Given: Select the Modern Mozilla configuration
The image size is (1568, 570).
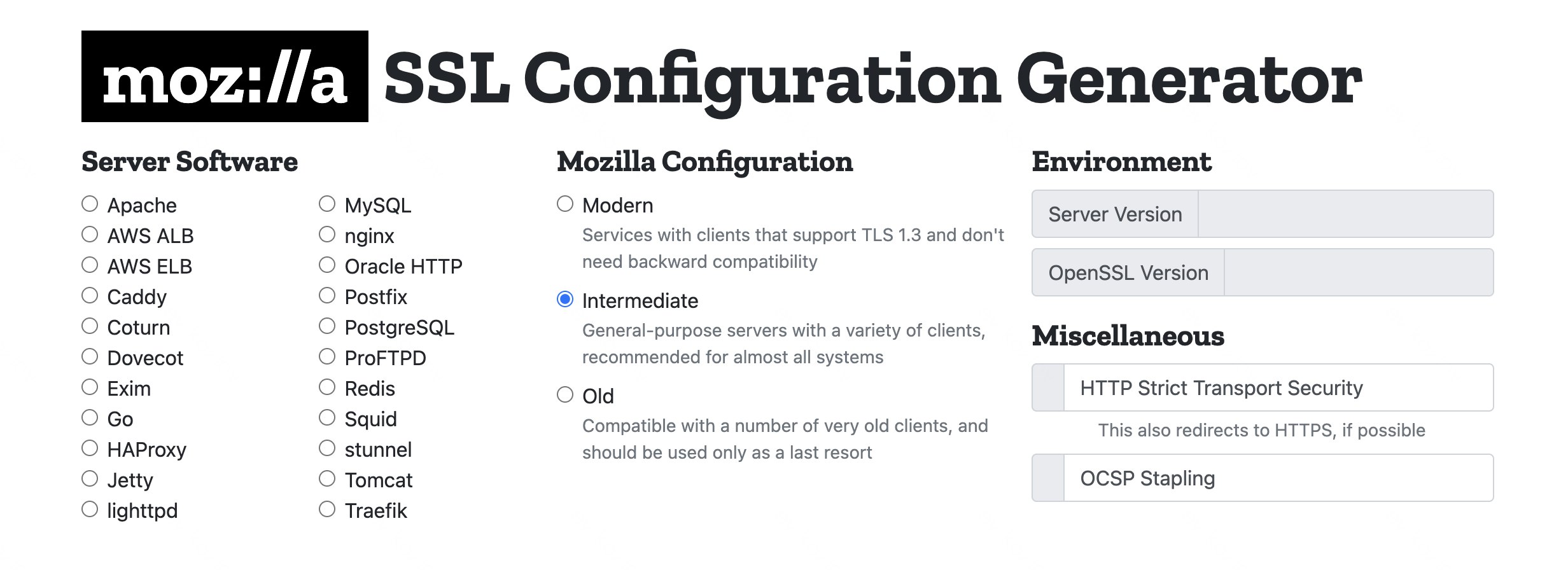Looking at the screenshot, I should pos(565,204).
